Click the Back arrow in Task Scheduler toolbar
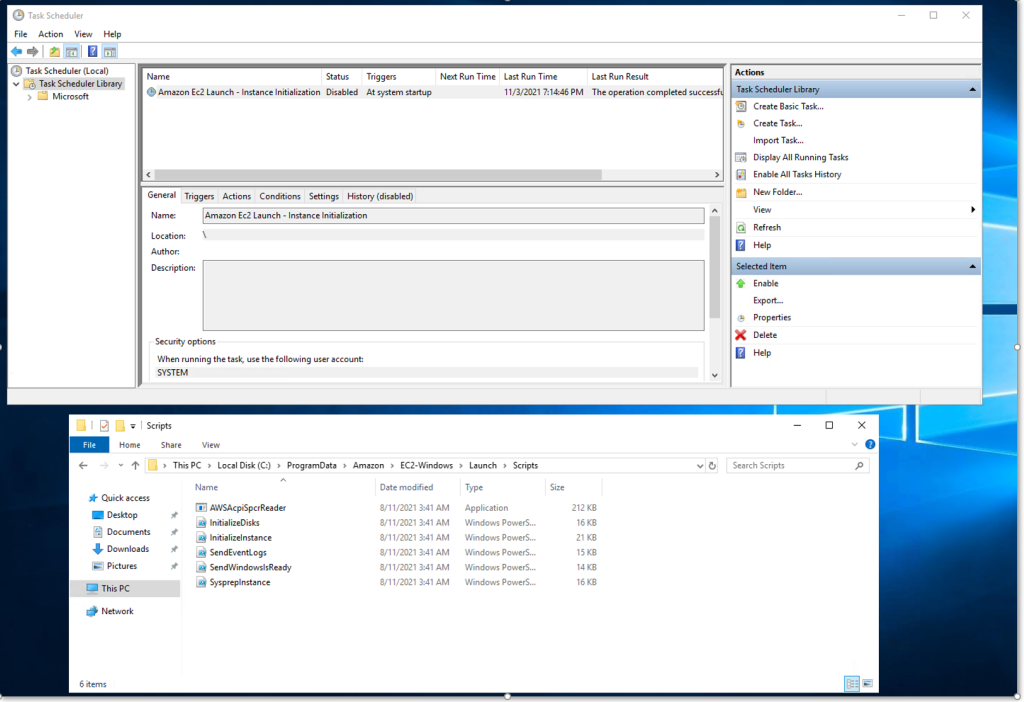This screenshot has height=702, width=1024. [16, 49]
